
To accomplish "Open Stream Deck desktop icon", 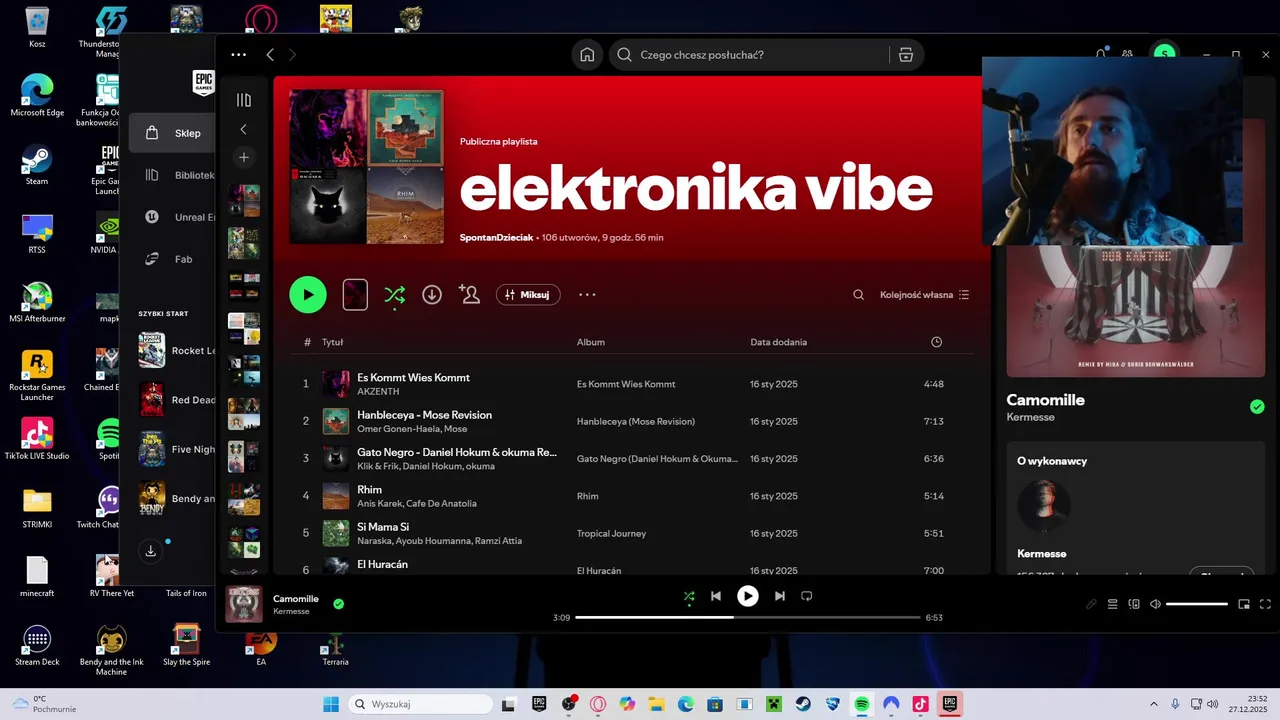I will 37,645.
